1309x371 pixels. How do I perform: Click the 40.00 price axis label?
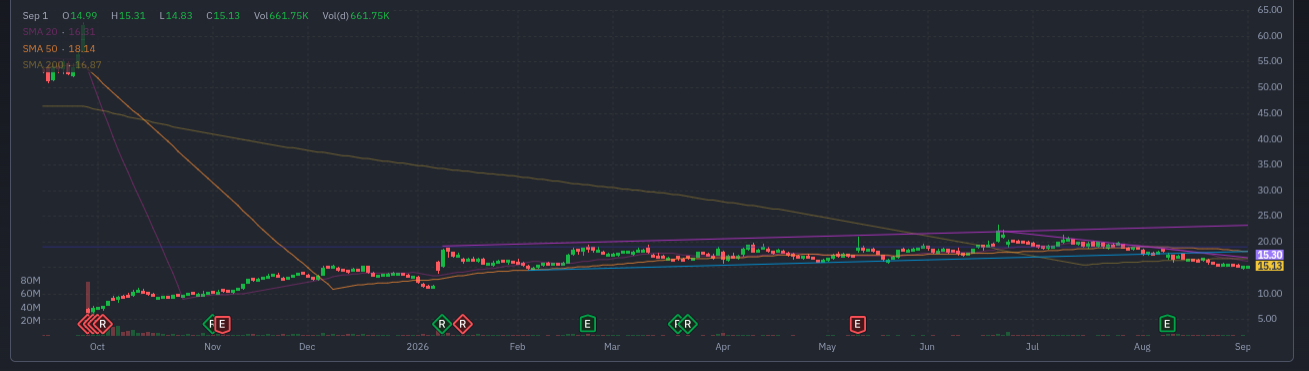pyautogui.click(x=1269, y=139)
